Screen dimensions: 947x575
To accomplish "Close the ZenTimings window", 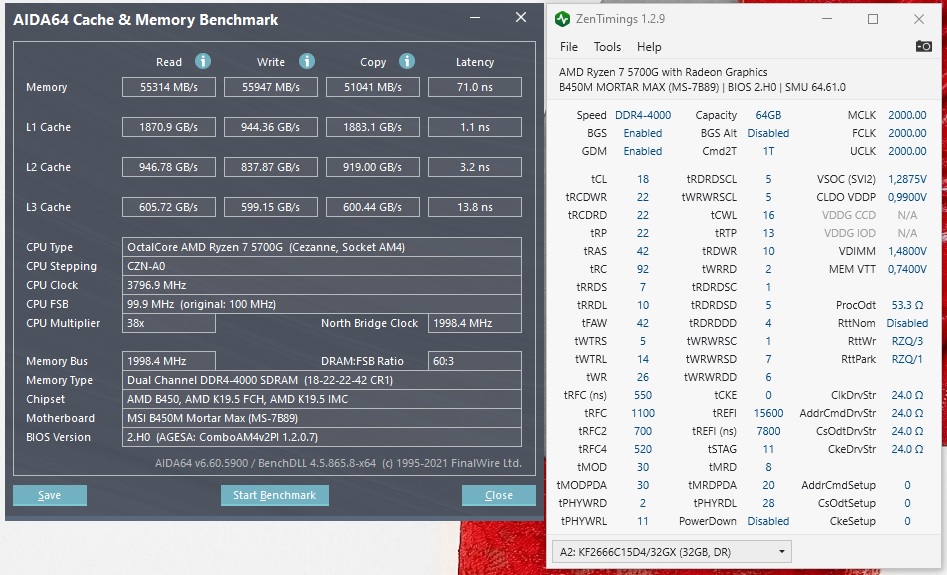I will coord(919,19).
